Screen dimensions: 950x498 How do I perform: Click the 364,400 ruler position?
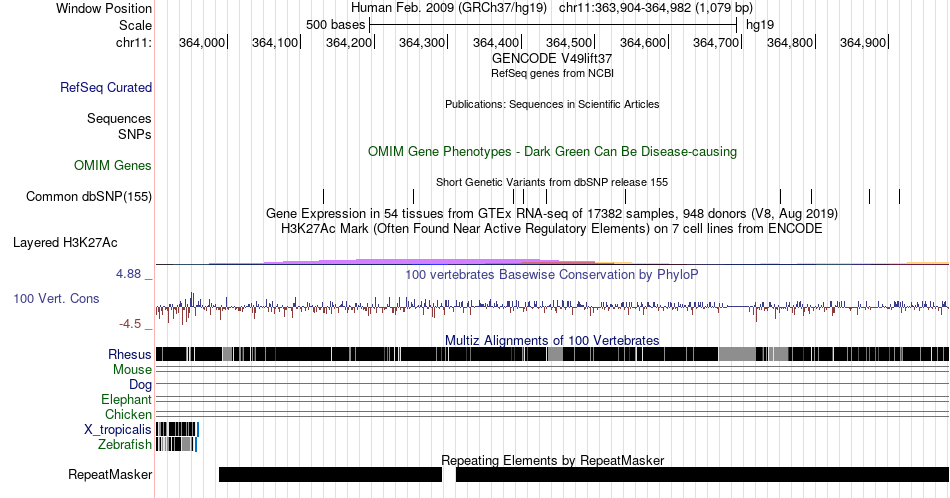496,42
